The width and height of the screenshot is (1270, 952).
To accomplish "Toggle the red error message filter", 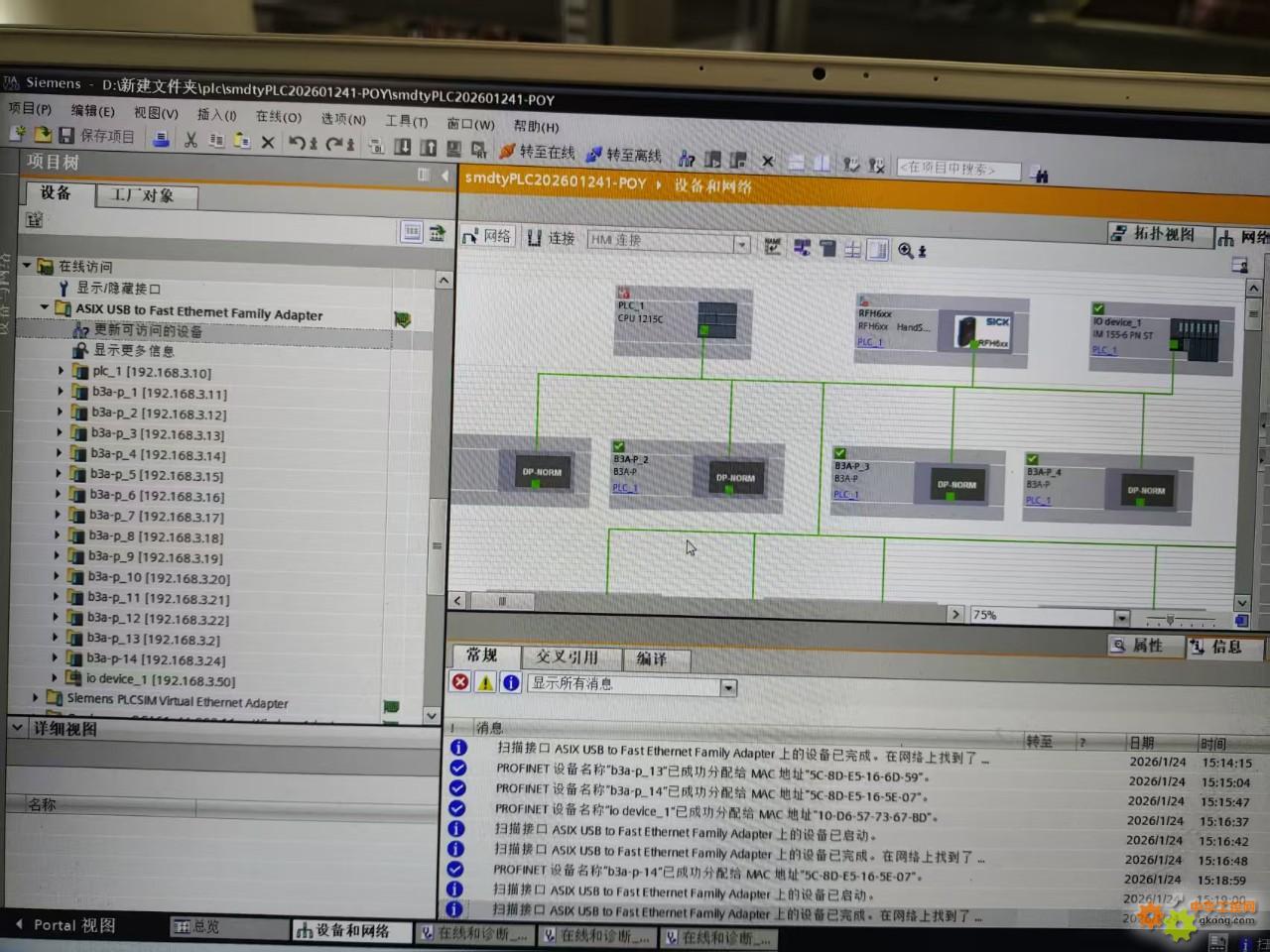I will pyautogui.click(x=460, y=682).
